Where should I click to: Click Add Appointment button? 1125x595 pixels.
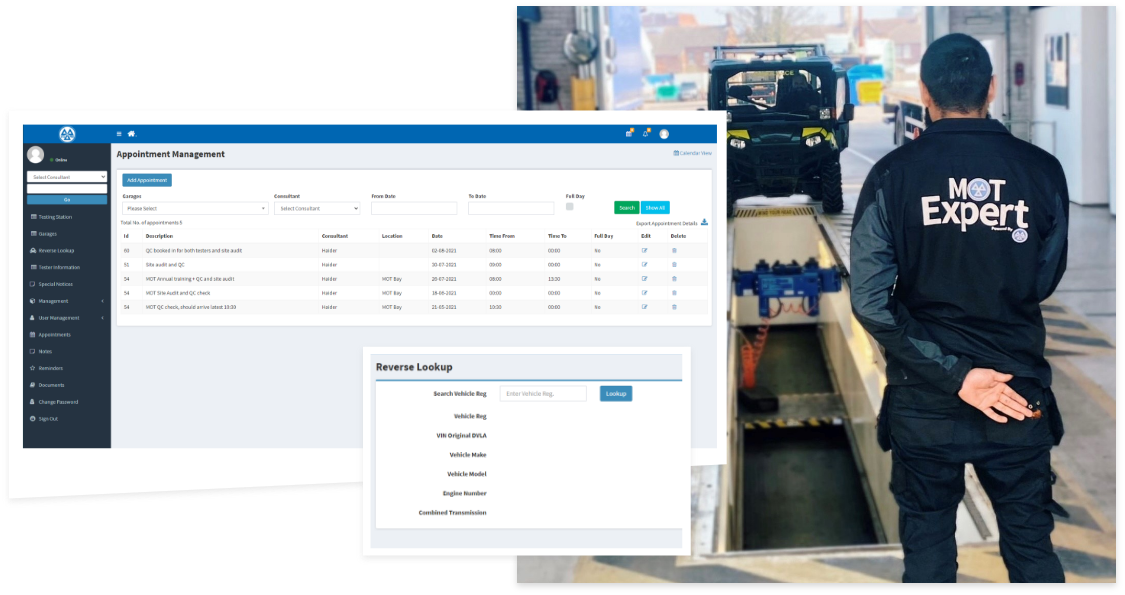pyautogui.click(x=147, y=180)
